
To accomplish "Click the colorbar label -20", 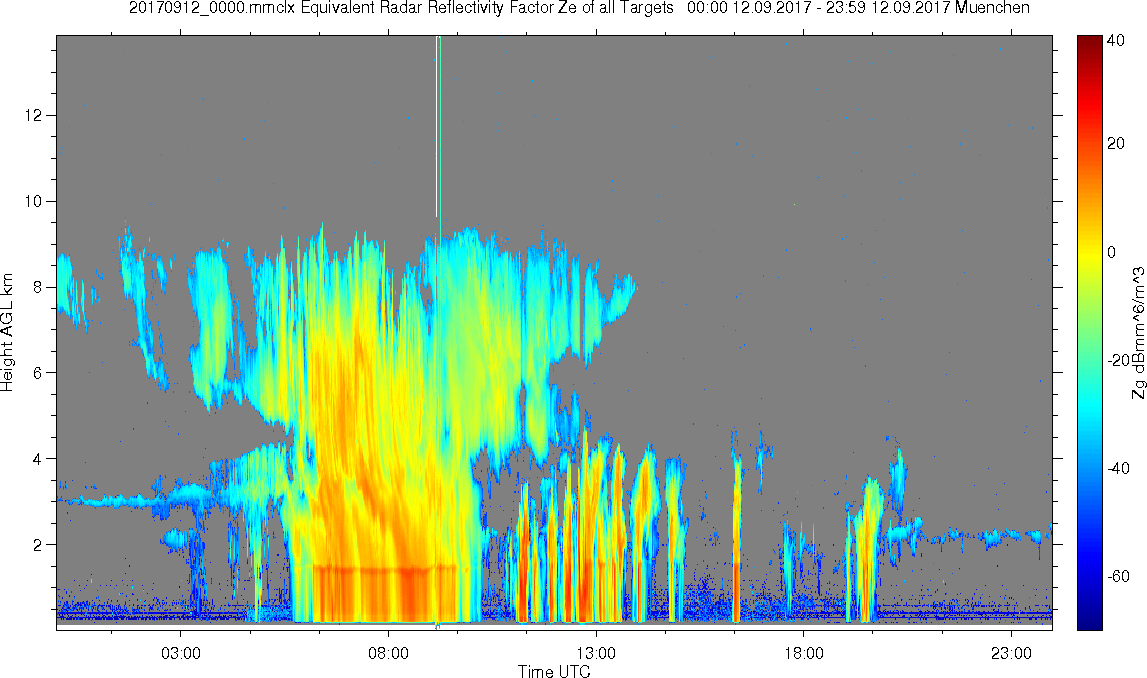I will tap(1116, 361).
